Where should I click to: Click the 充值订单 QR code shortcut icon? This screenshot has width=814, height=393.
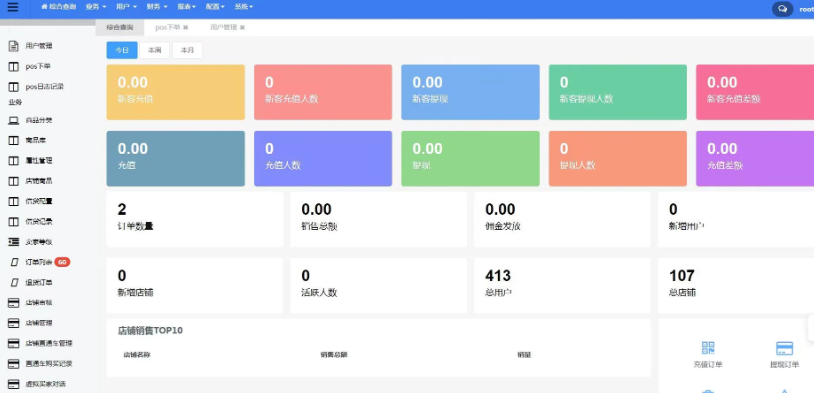pos(708,348)
